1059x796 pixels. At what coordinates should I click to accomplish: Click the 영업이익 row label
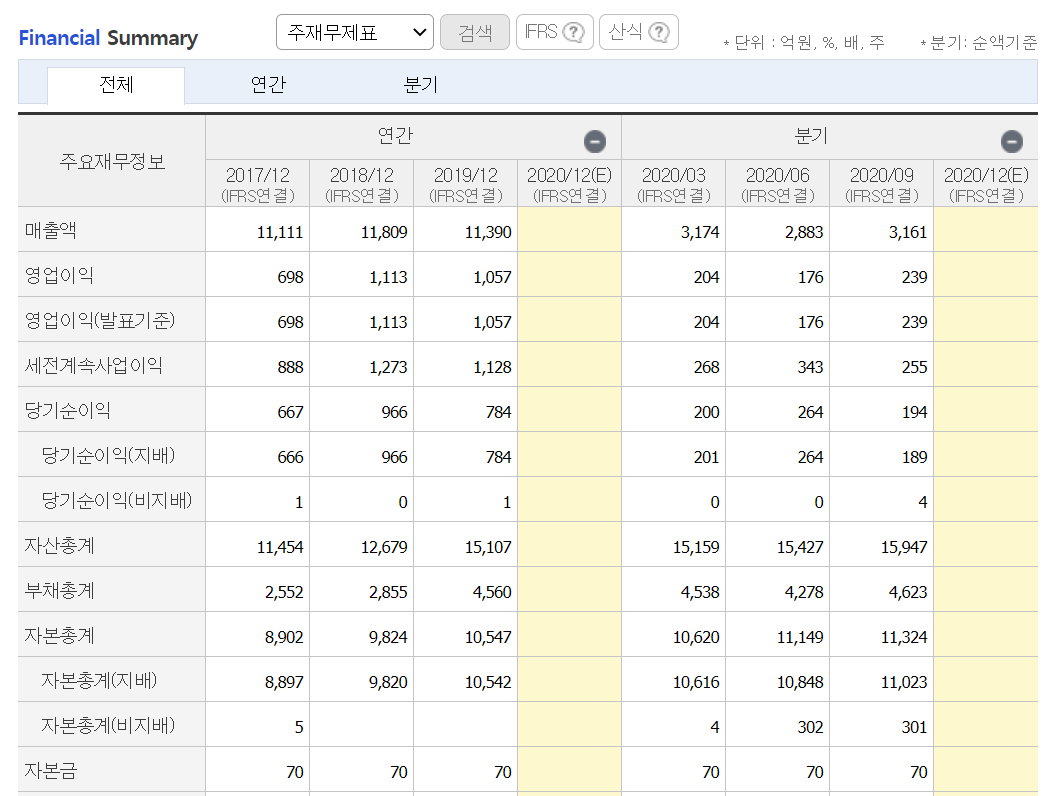[59, 275]
